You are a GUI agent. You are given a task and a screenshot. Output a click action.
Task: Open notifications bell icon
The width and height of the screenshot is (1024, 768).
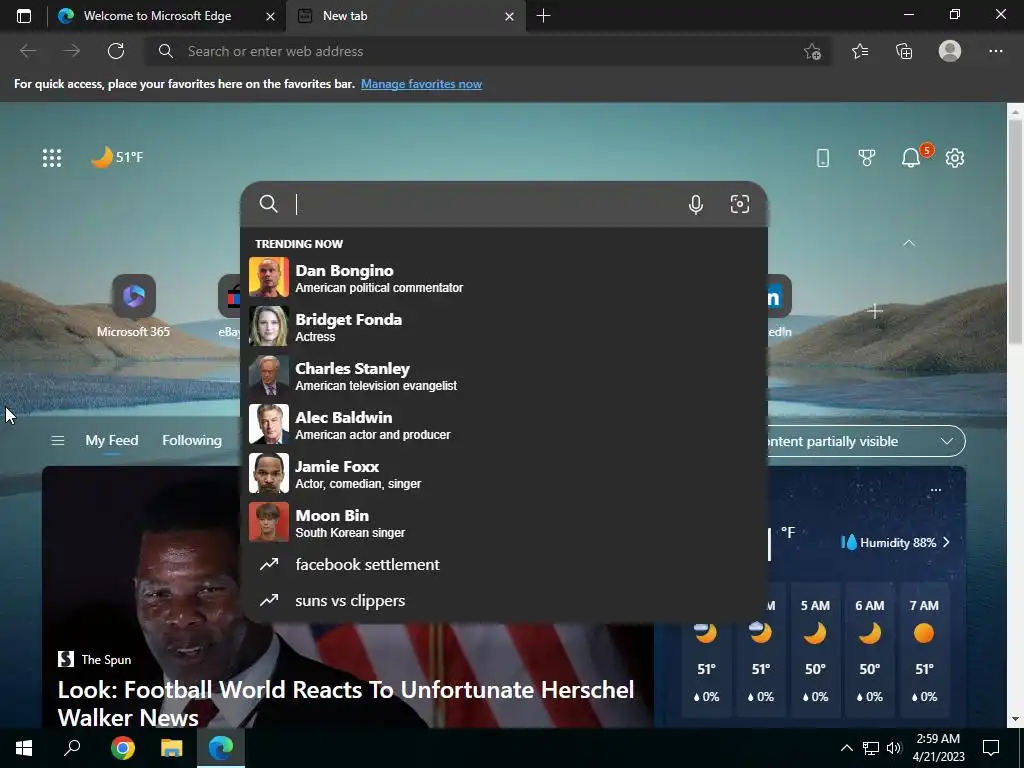911,157
